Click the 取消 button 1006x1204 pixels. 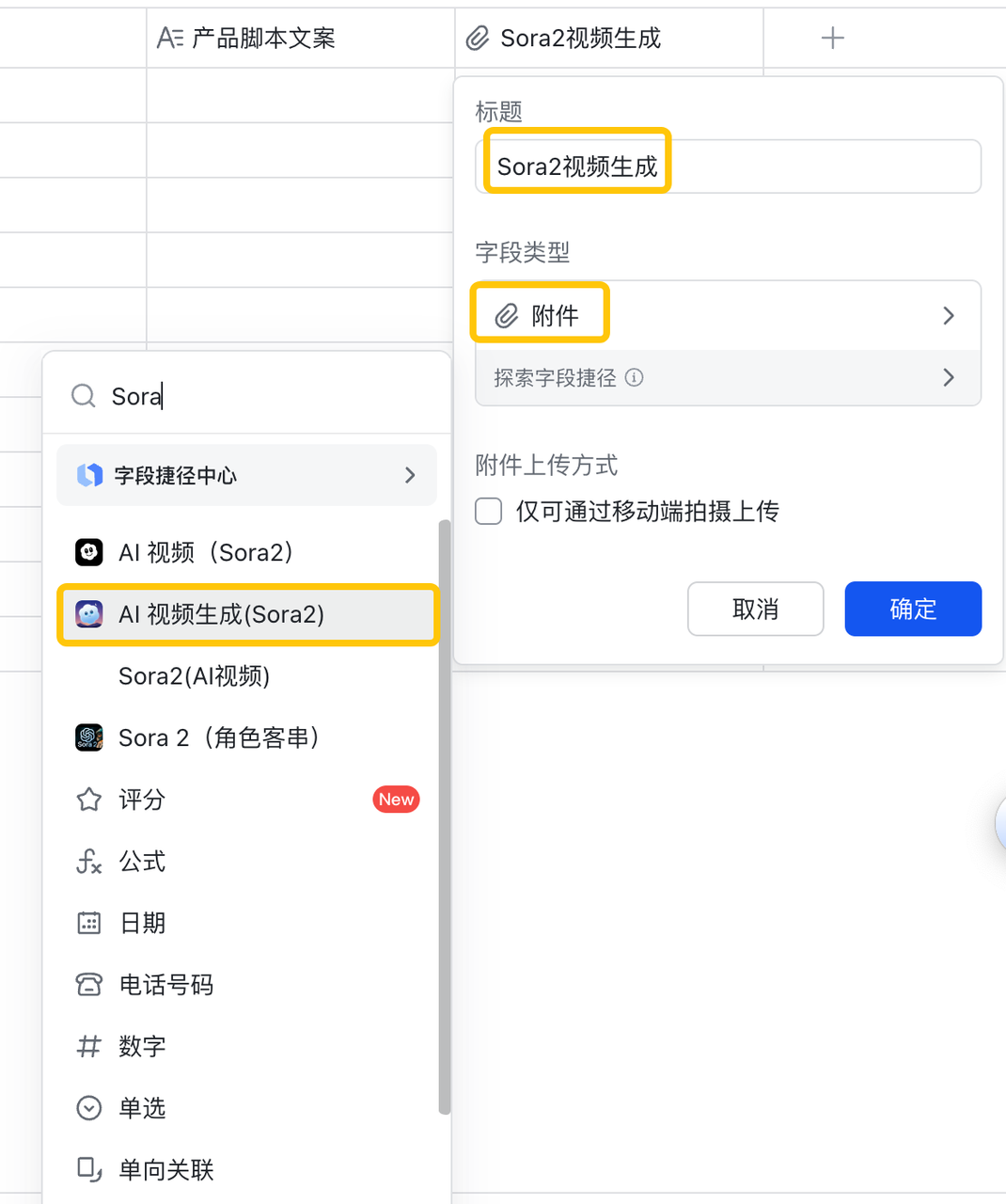click(755, 609)
